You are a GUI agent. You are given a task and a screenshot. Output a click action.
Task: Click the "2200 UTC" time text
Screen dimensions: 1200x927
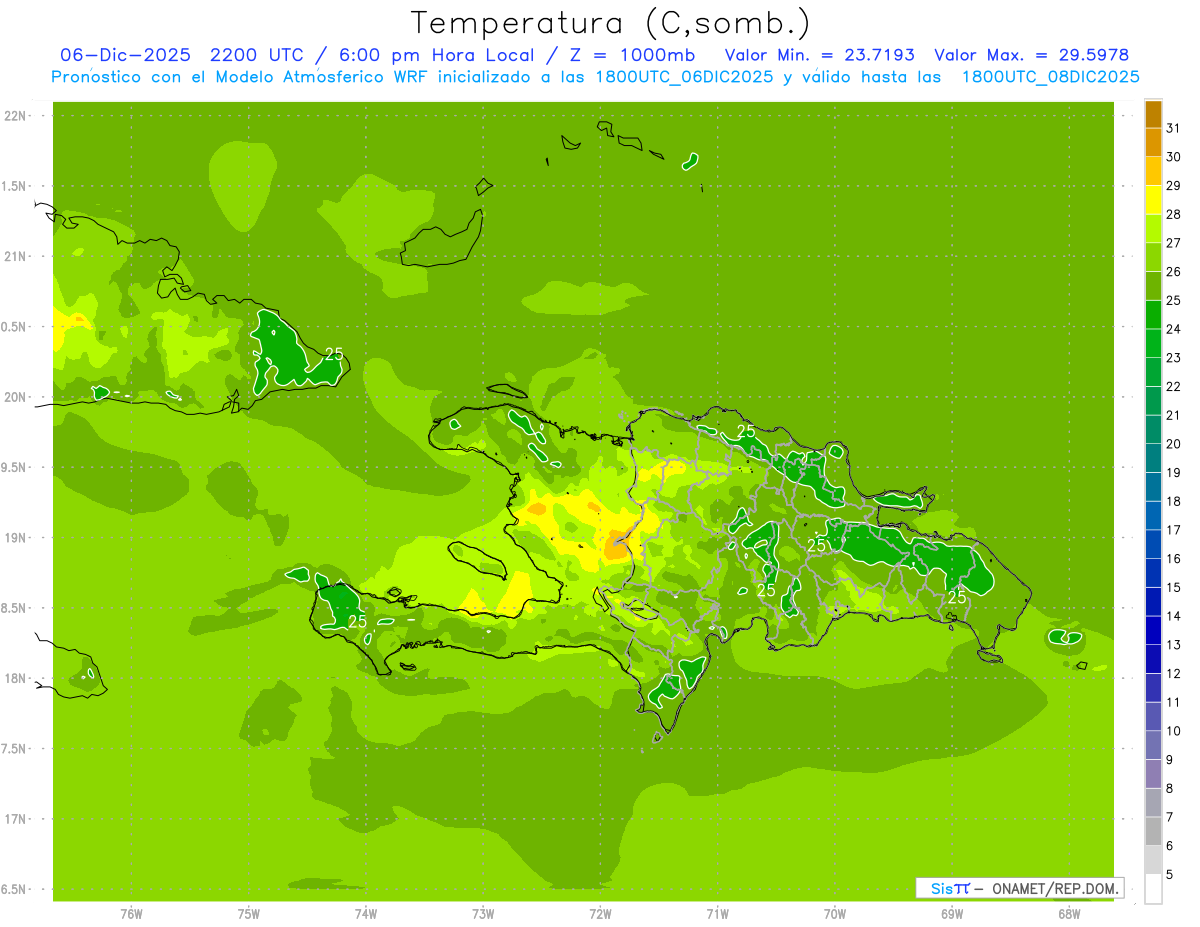(257, 55)
